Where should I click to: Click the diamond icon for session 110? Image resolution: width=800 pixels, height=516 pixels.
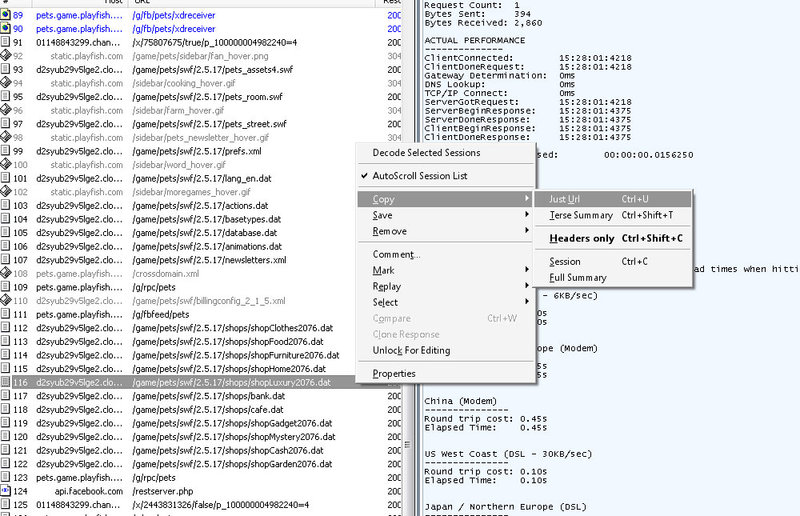point(6,301)
